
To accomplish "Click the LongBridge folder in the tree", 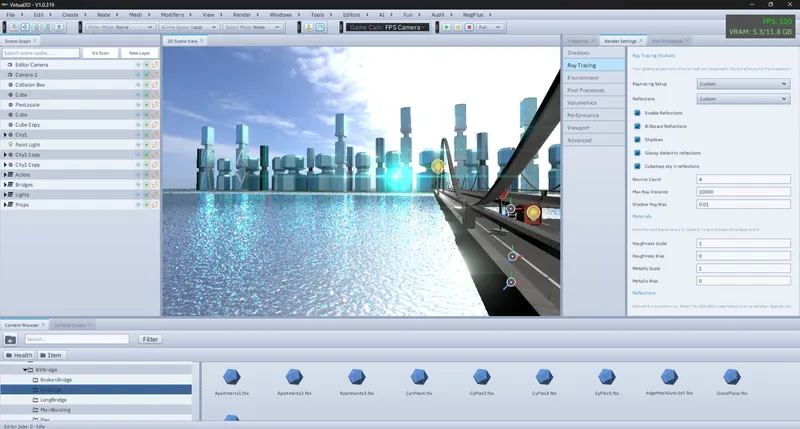I will click(53, 400).
